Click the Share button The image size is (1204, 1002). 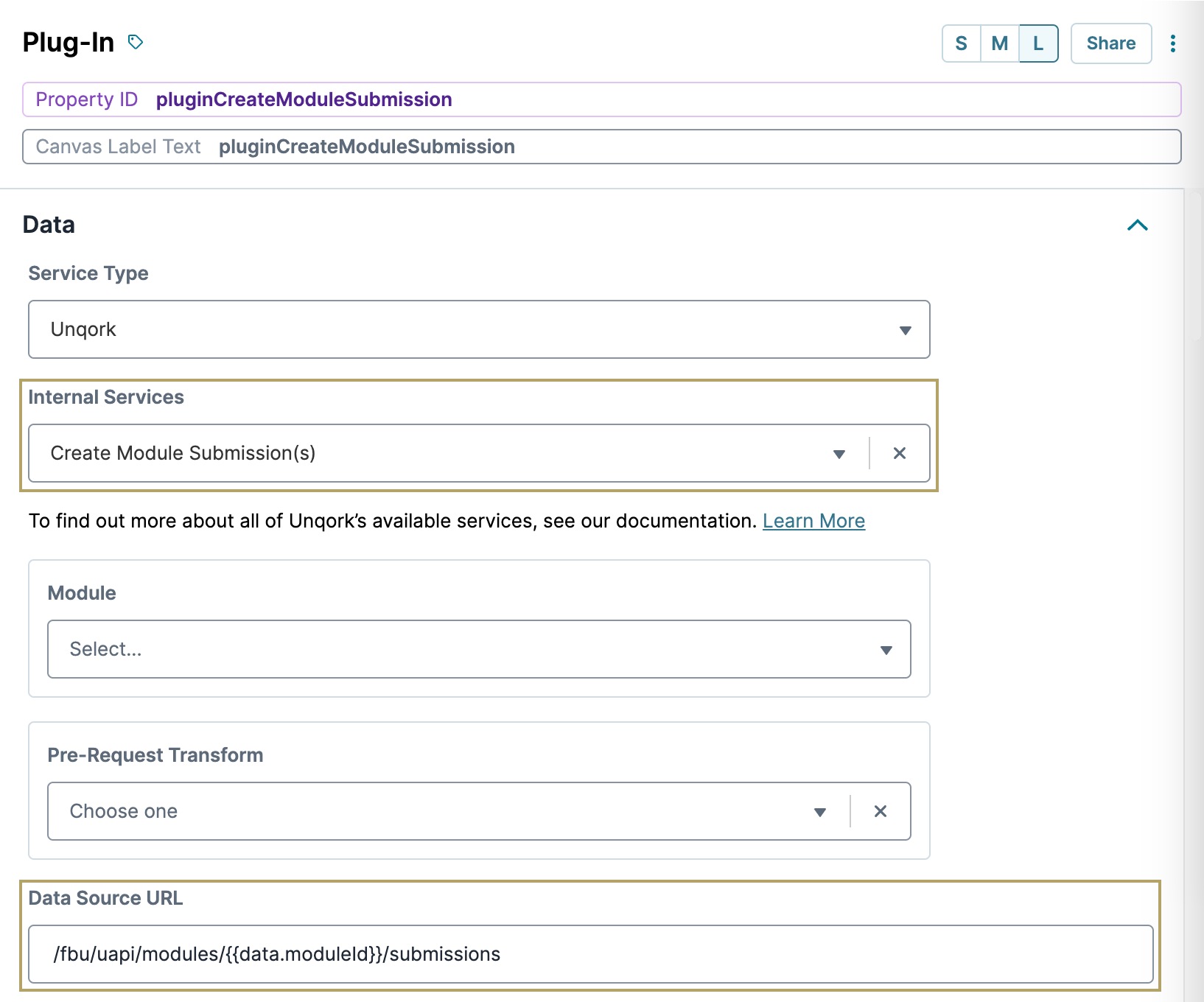click(1111, 43)
